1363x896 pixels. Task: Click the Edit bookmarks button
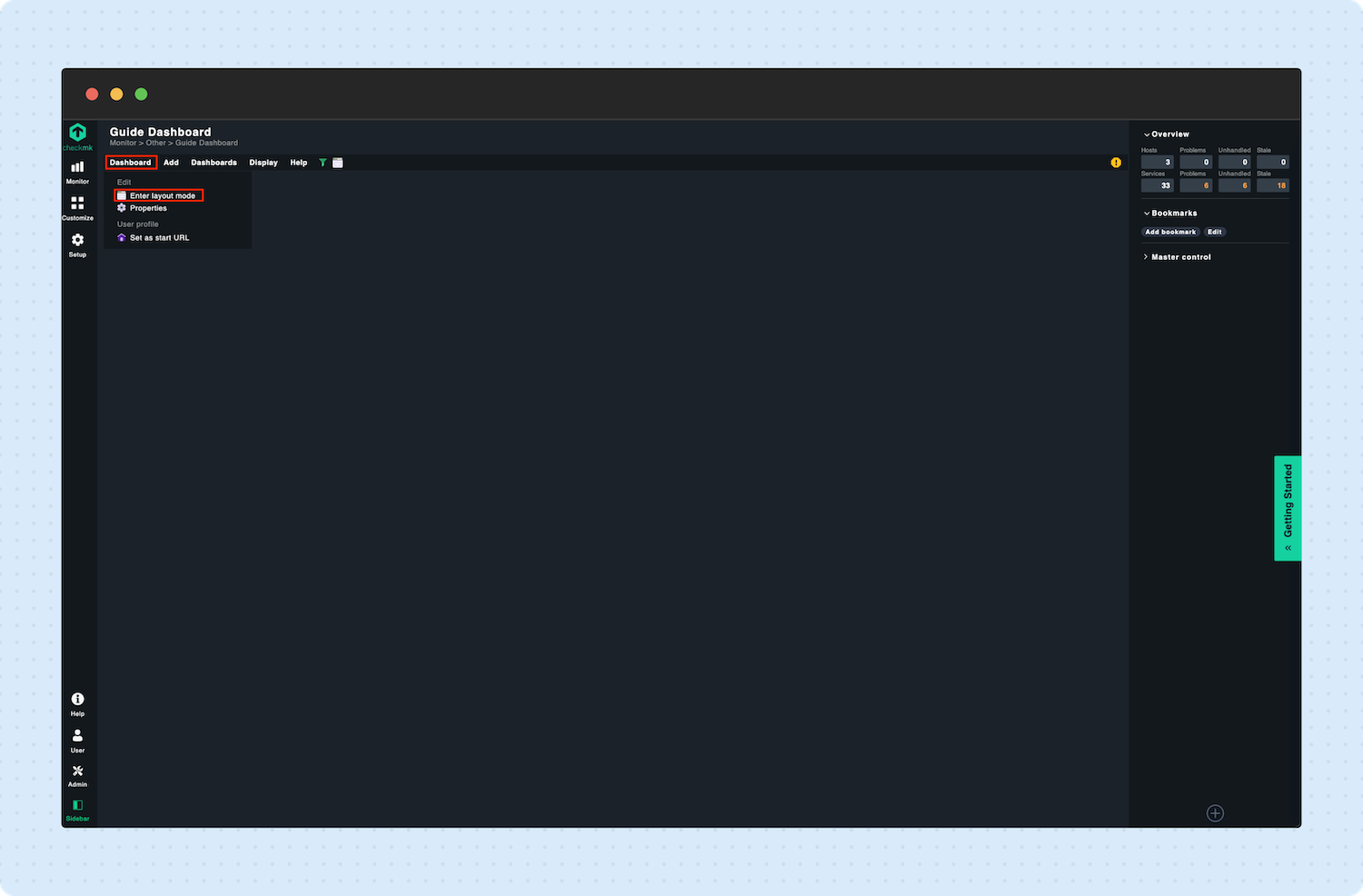tap(1215, 232)
